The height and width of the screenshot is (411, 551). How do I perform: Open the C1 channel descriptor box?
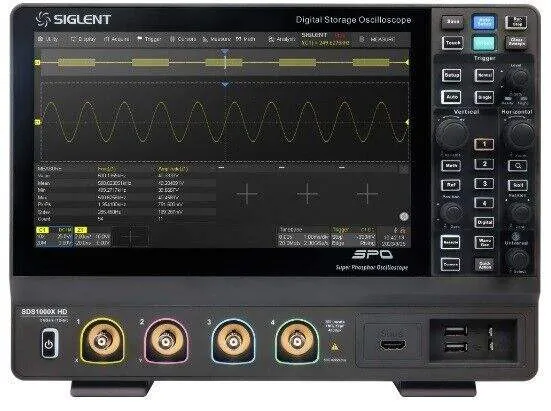coord(54,236)
